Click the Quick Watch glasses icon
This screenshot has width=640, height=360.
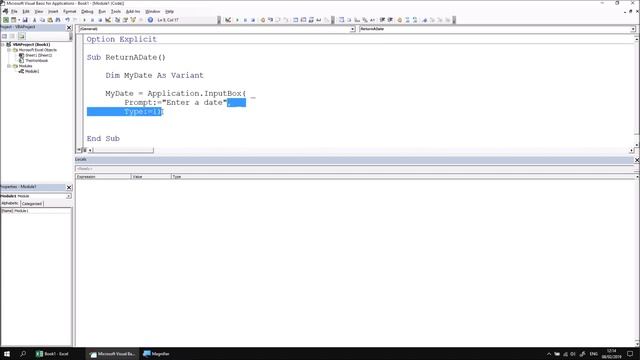click(319, 20)
